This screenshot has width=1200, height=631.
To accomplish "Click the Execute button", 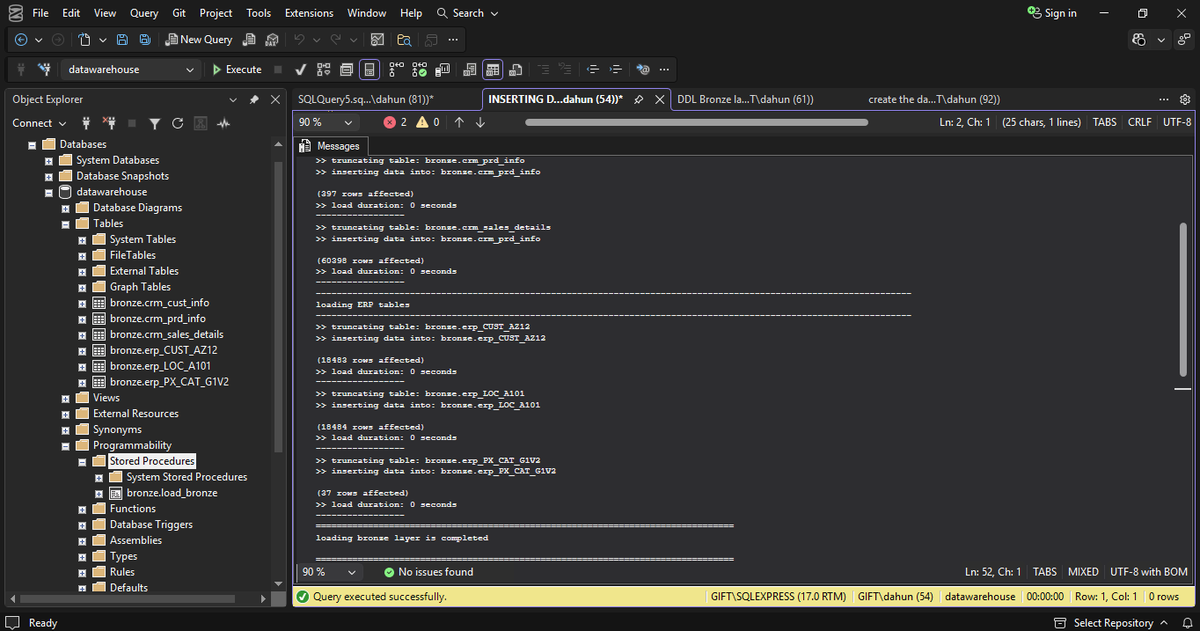I will 238,70.
